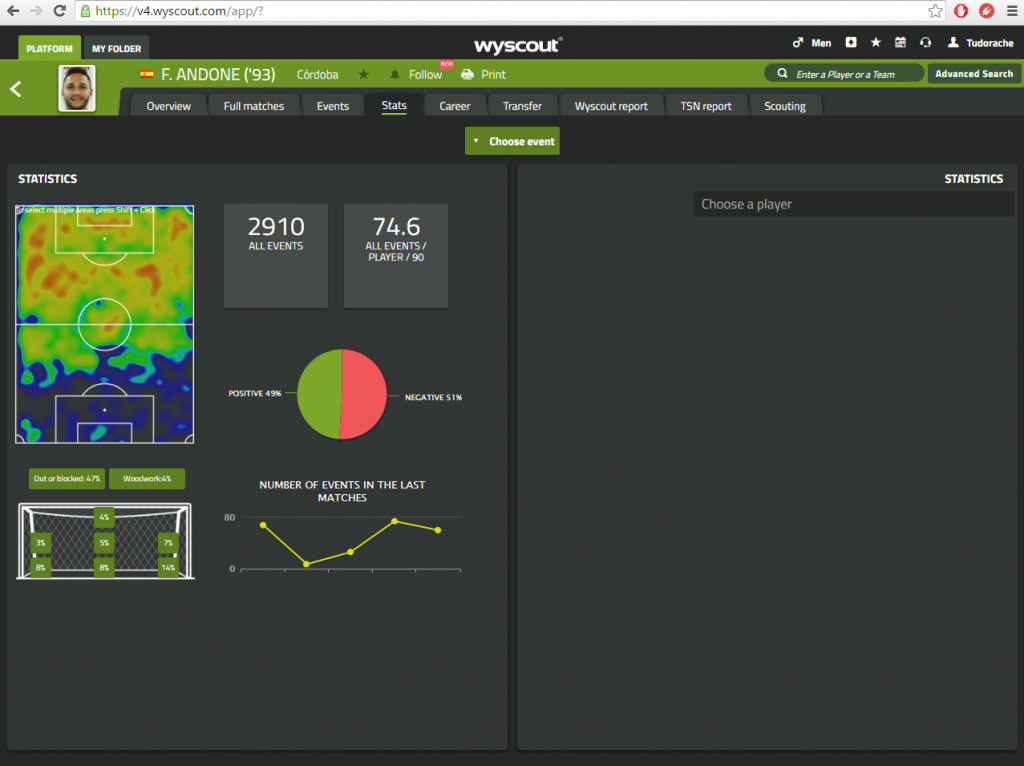
Task: Click browser bookmark star in address bar
Action: pos(935,11)
